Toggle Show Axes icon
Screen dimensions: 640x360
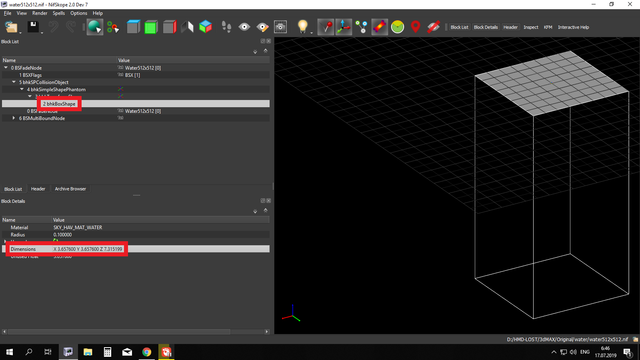344,27
